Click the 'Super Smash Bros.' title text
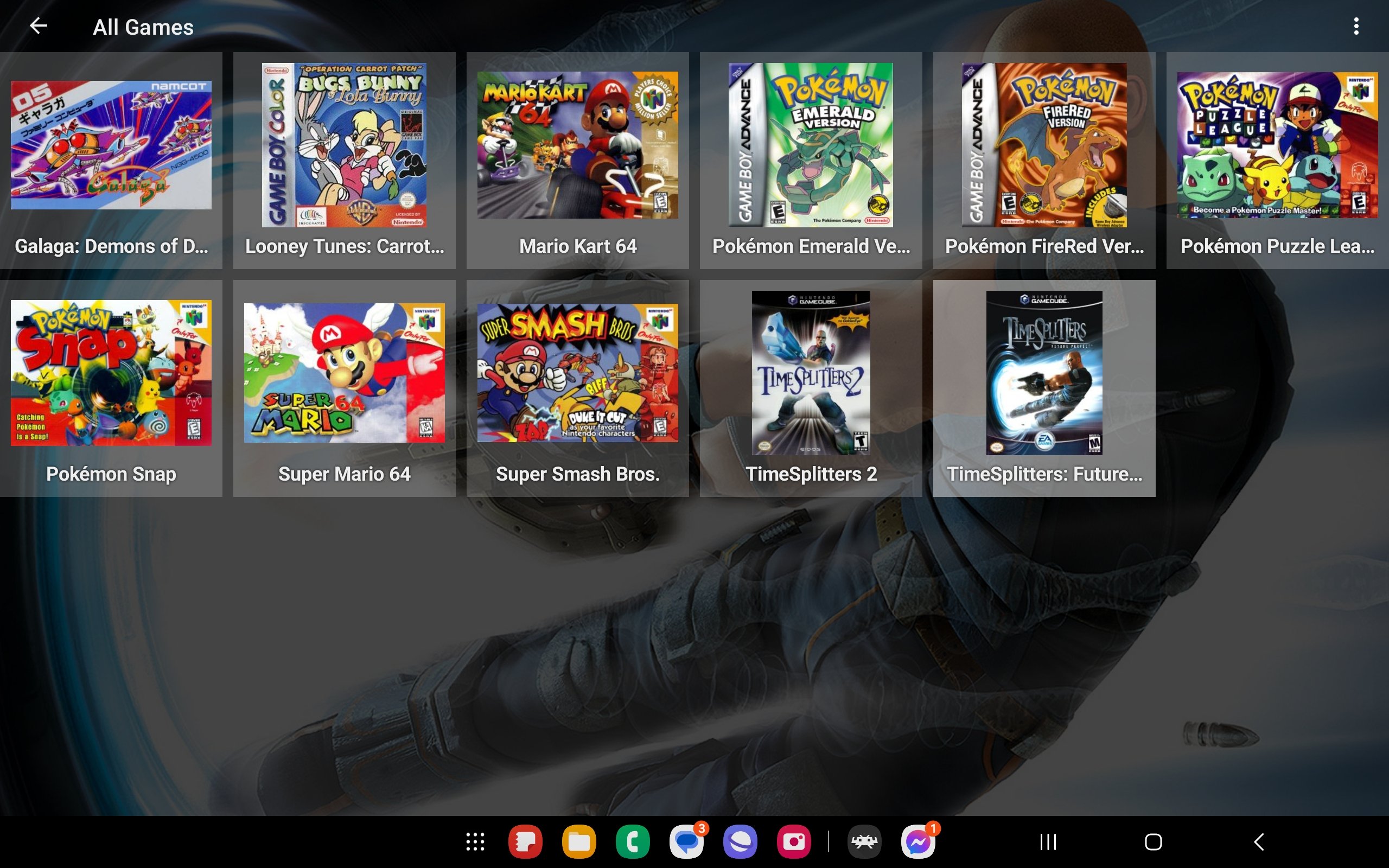The height and width of the screenshot is (868, 1389). point(577,474)
